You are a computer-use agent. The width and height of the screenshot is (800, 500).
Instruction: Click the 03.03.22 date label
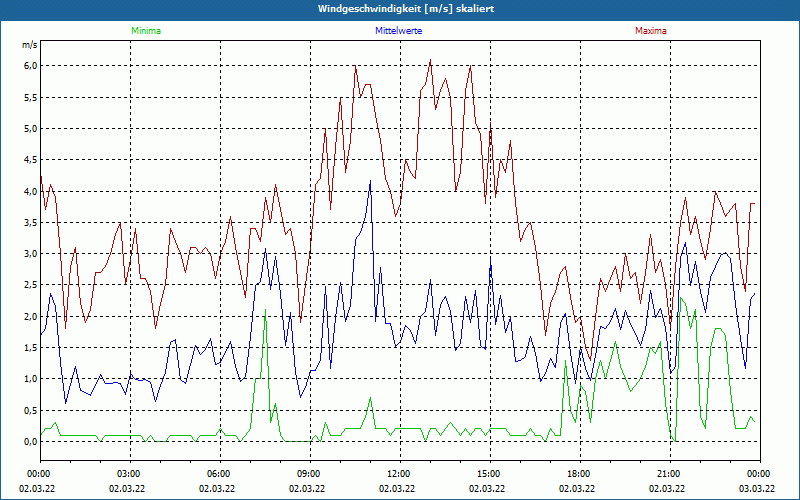[x=757, y=488]
